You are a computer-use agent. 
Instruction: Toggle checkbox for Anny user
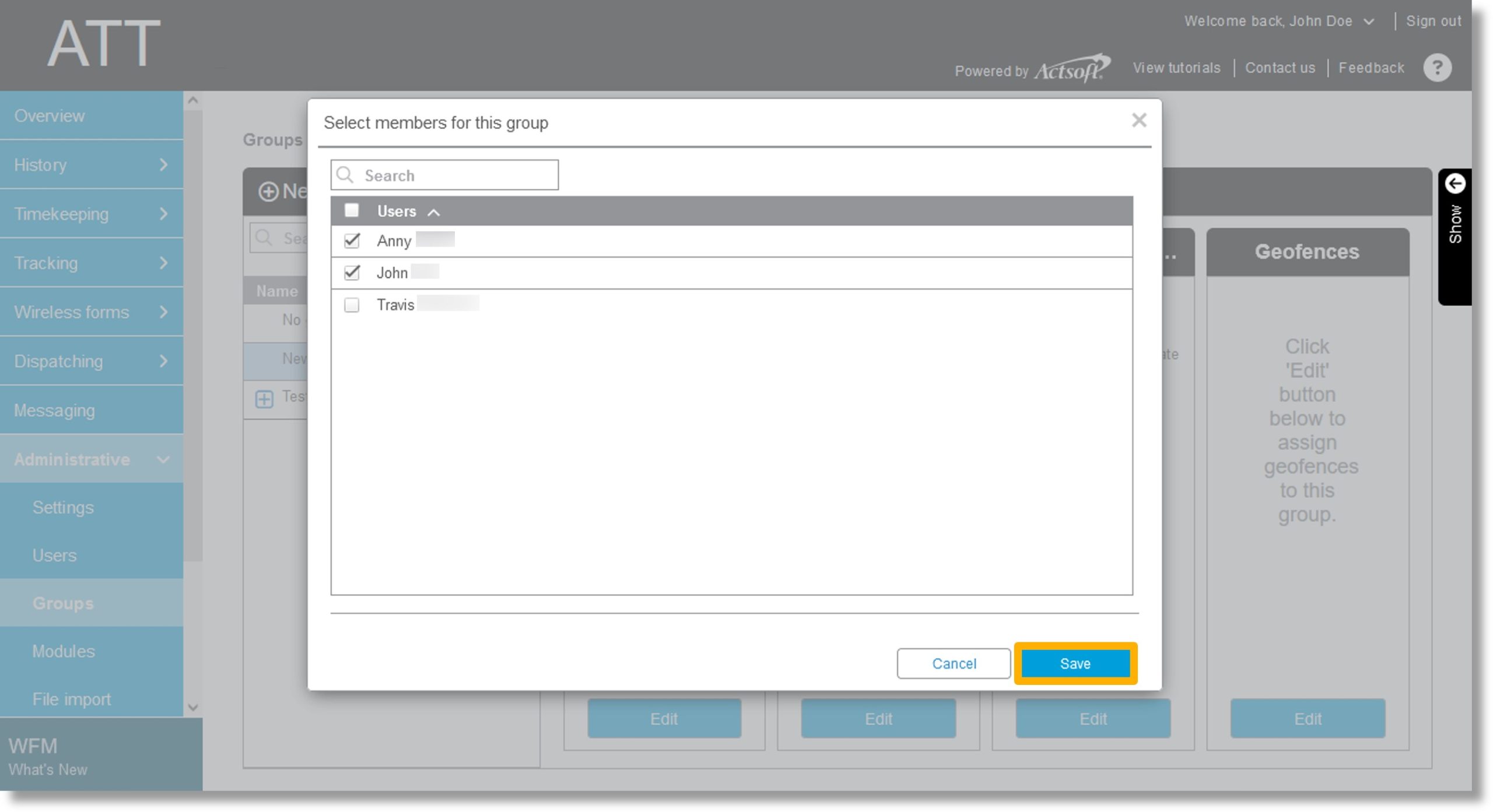click(352, 240)
